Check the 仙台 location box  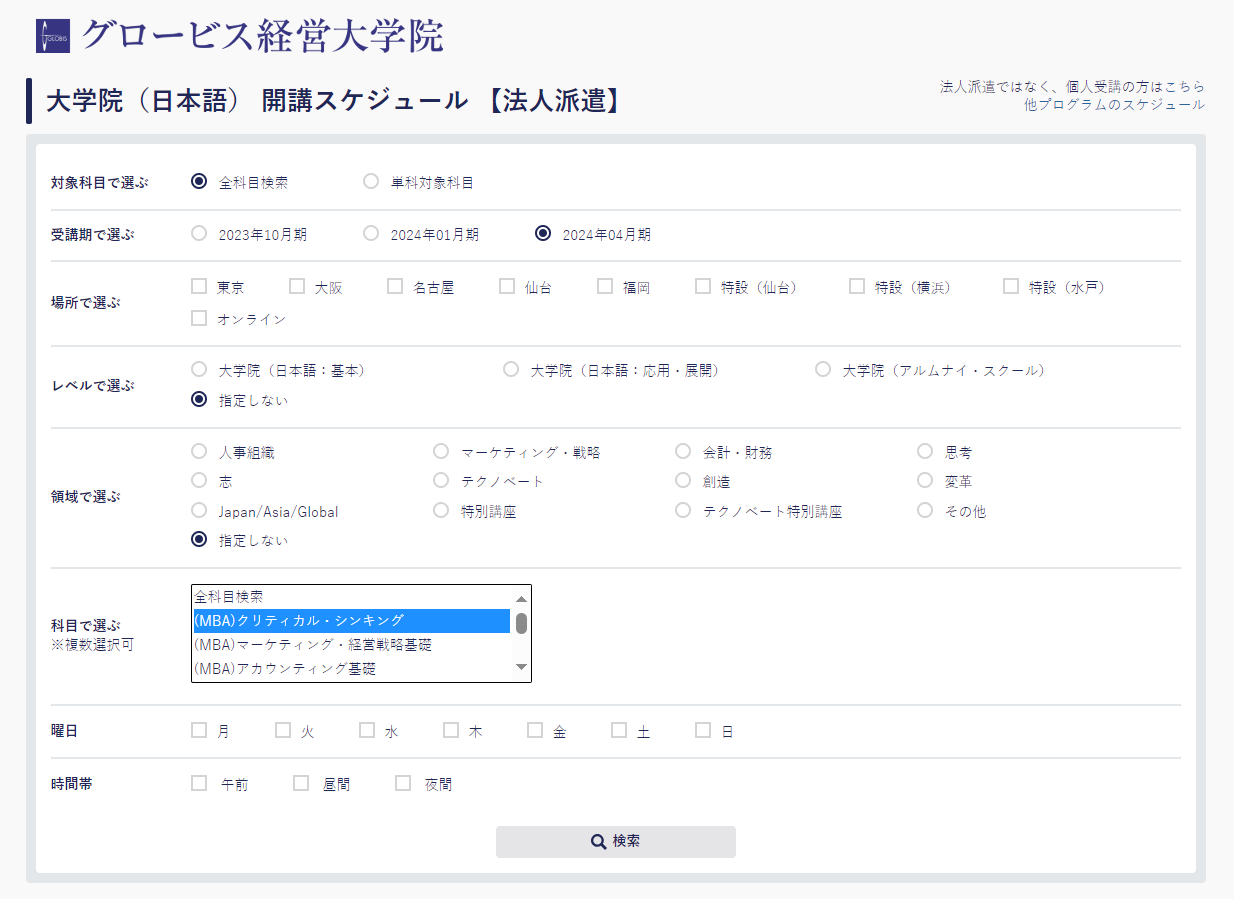coord(507,286)
